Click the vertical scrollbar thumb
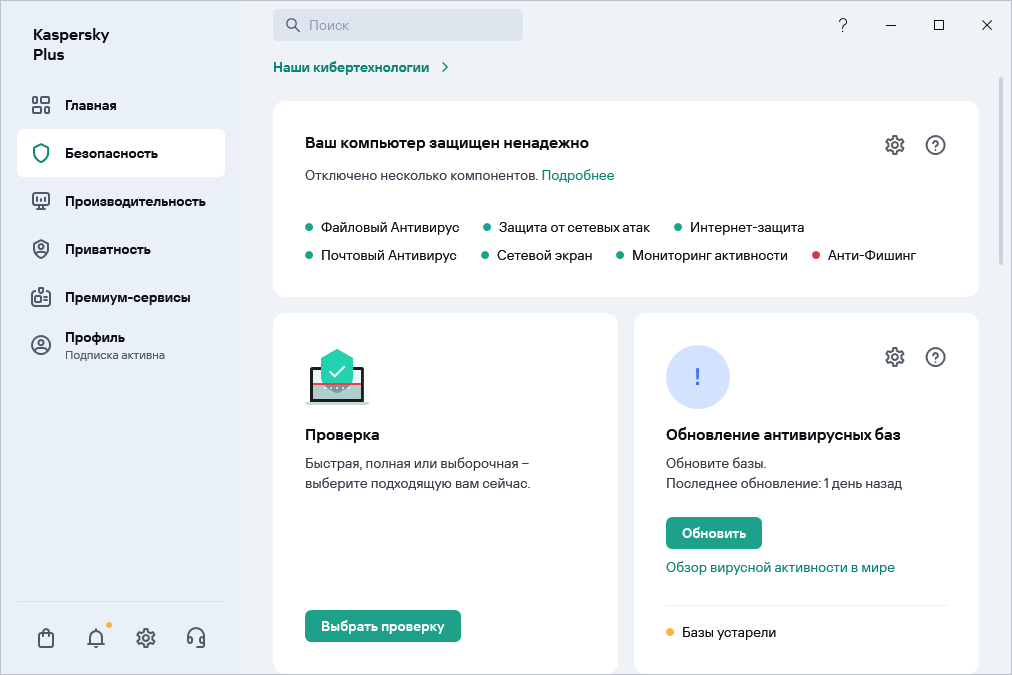 1001,171
